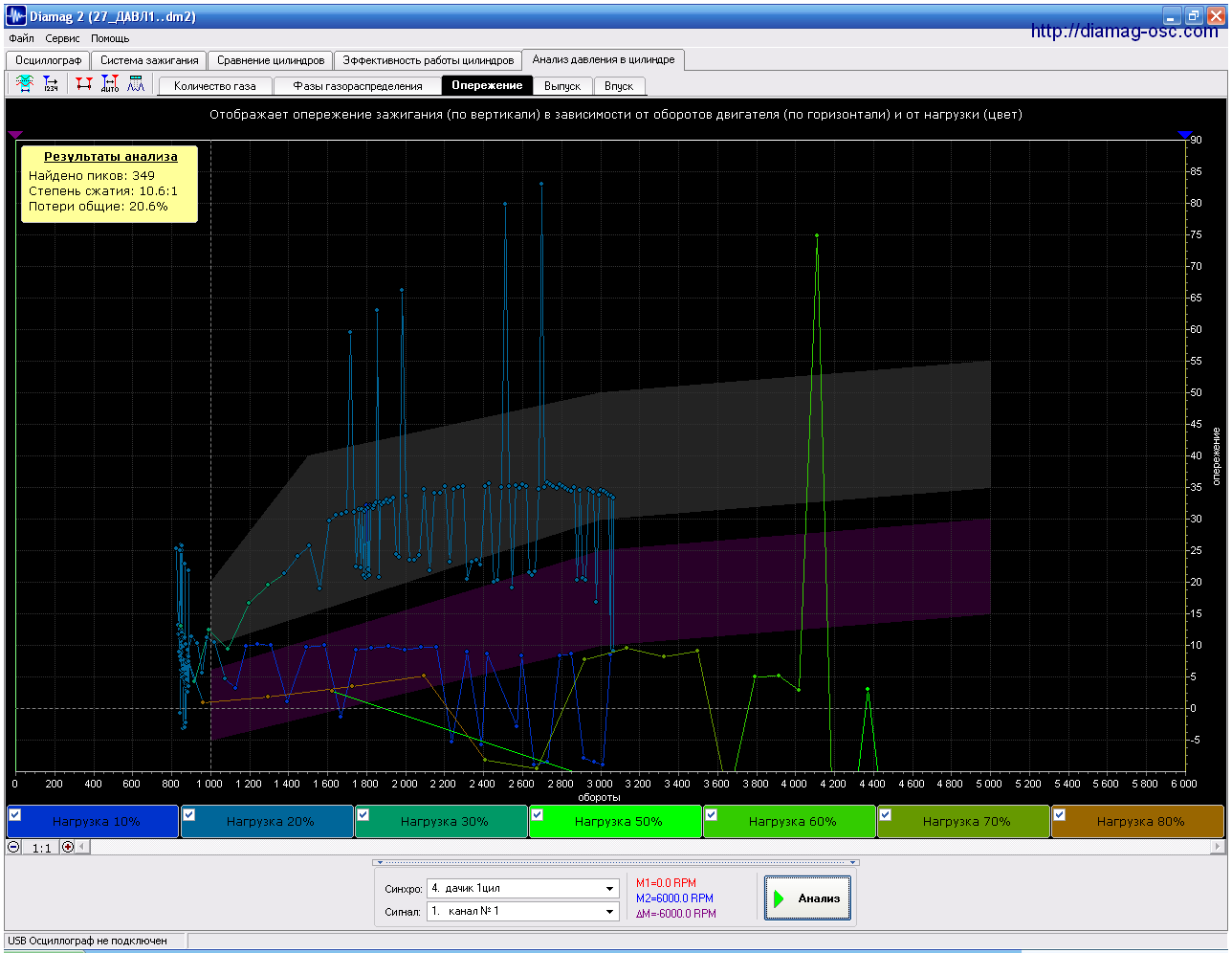Click the 1:1 zoom reset button
This screenshot has height=953, width=1232.
(41, 848)
